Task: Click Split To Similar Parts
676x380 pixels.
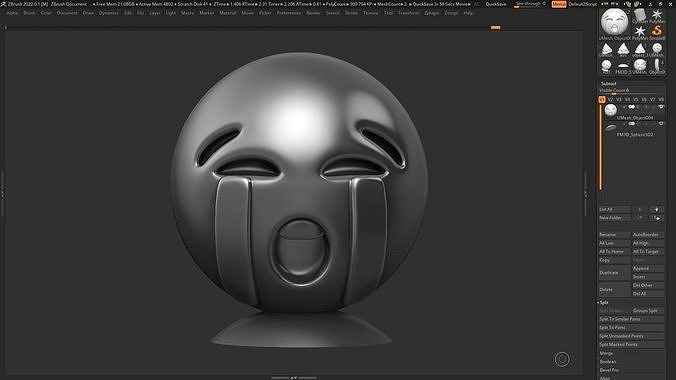Action: point(632,319)
